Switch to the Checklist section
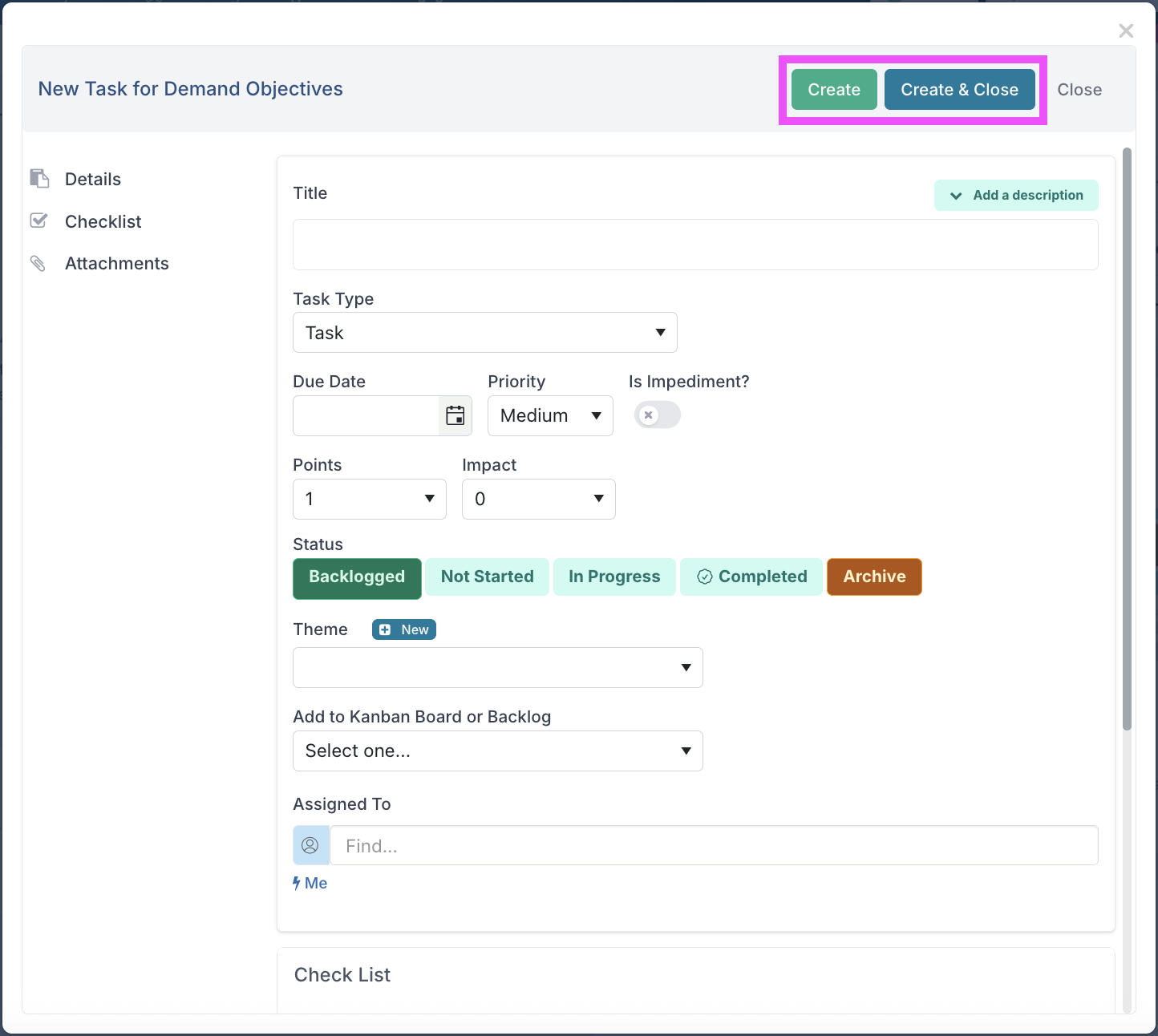1158x1036 pixels. 103,221
